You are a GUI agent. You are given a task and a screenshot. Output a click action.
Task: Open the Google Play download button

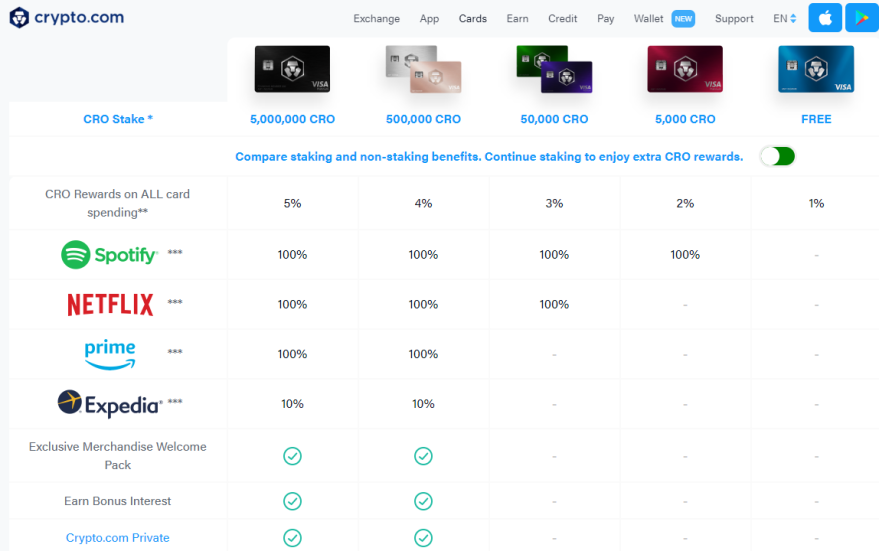(862, 17)
